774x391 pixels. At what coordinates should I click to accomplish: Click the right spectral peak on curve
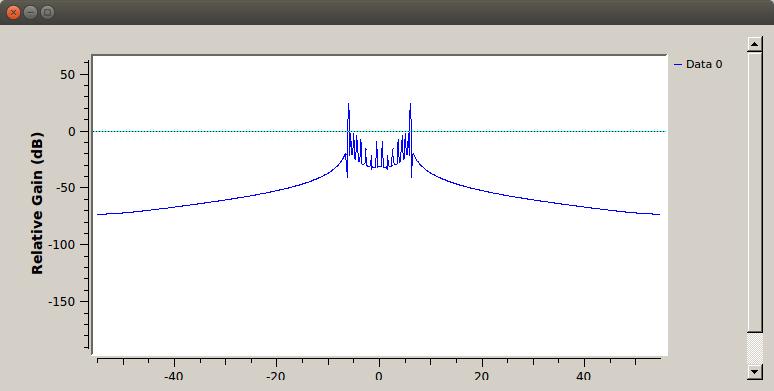tap(410, 105)
